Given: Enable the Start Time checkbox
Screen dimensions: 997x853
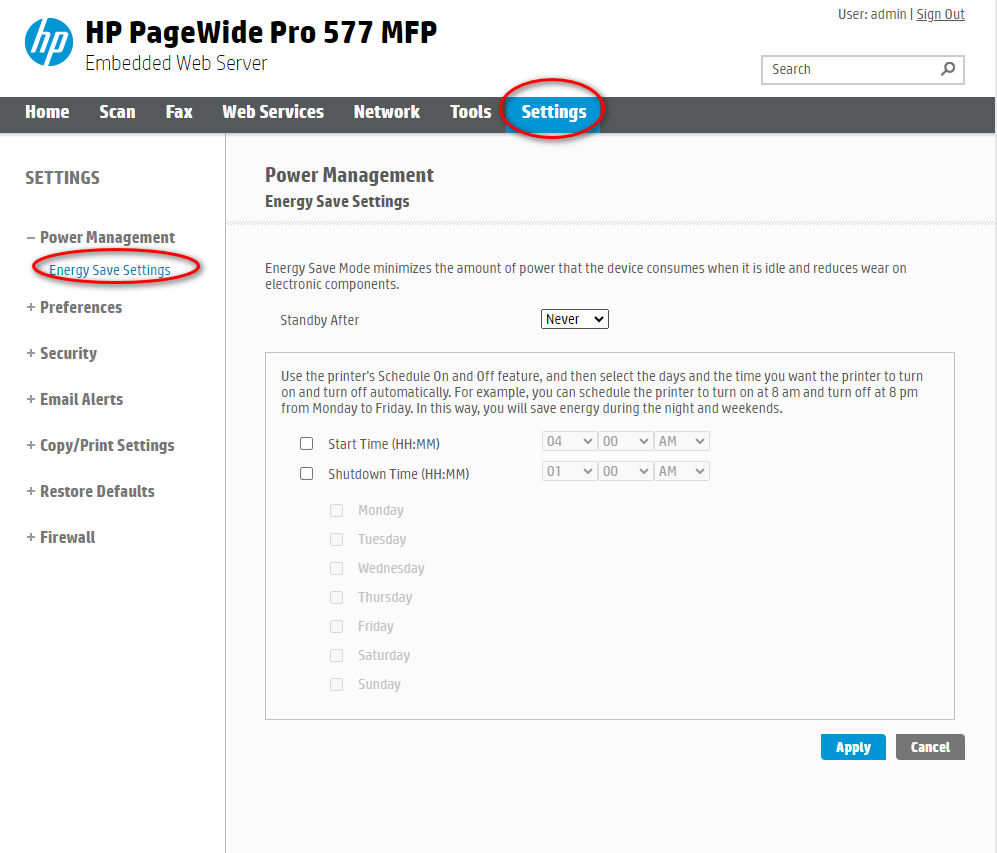Looking at the screenshot, I should pos(306,442).
